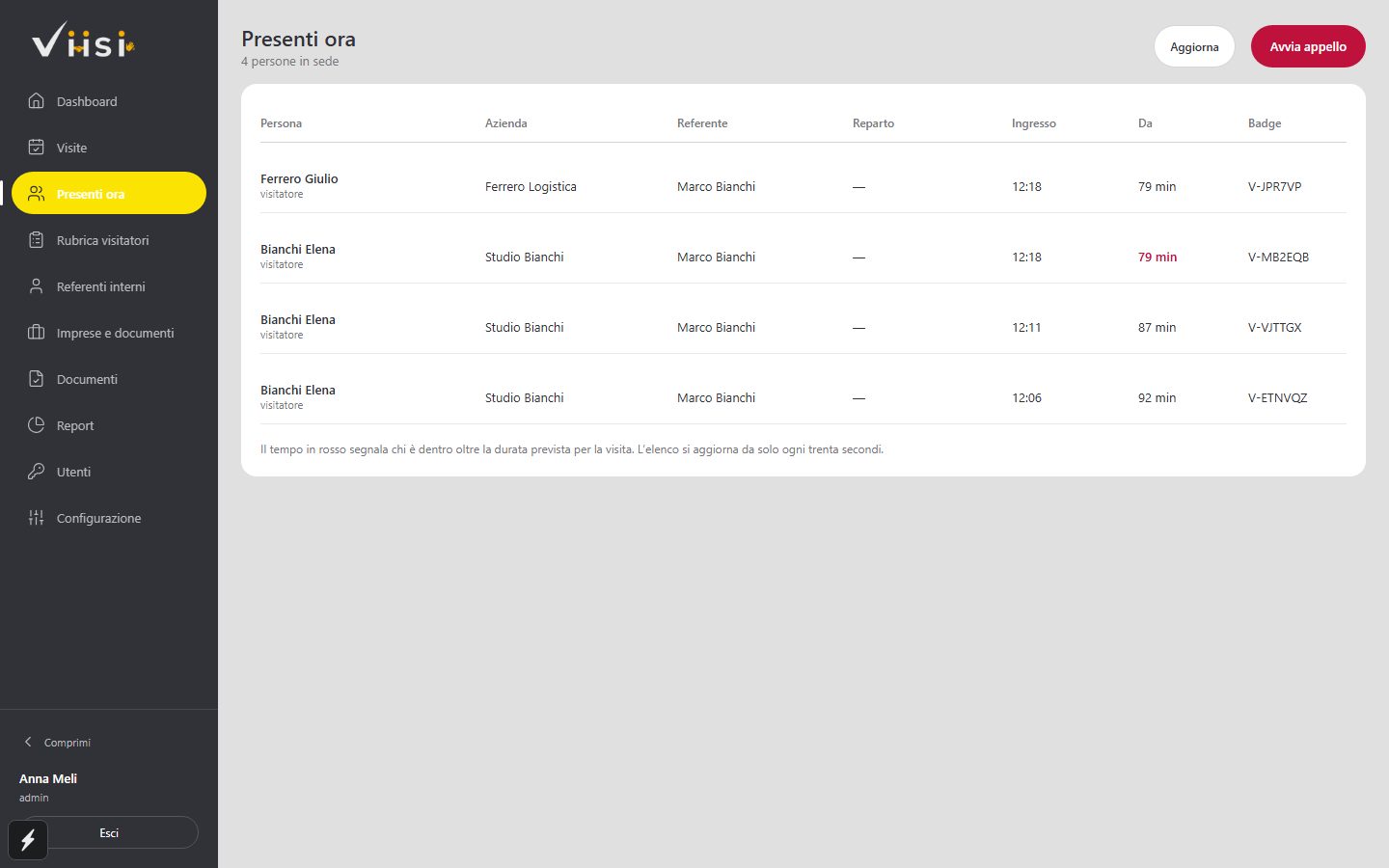Click the Ferrero Logistica company cell

(531, 186)
